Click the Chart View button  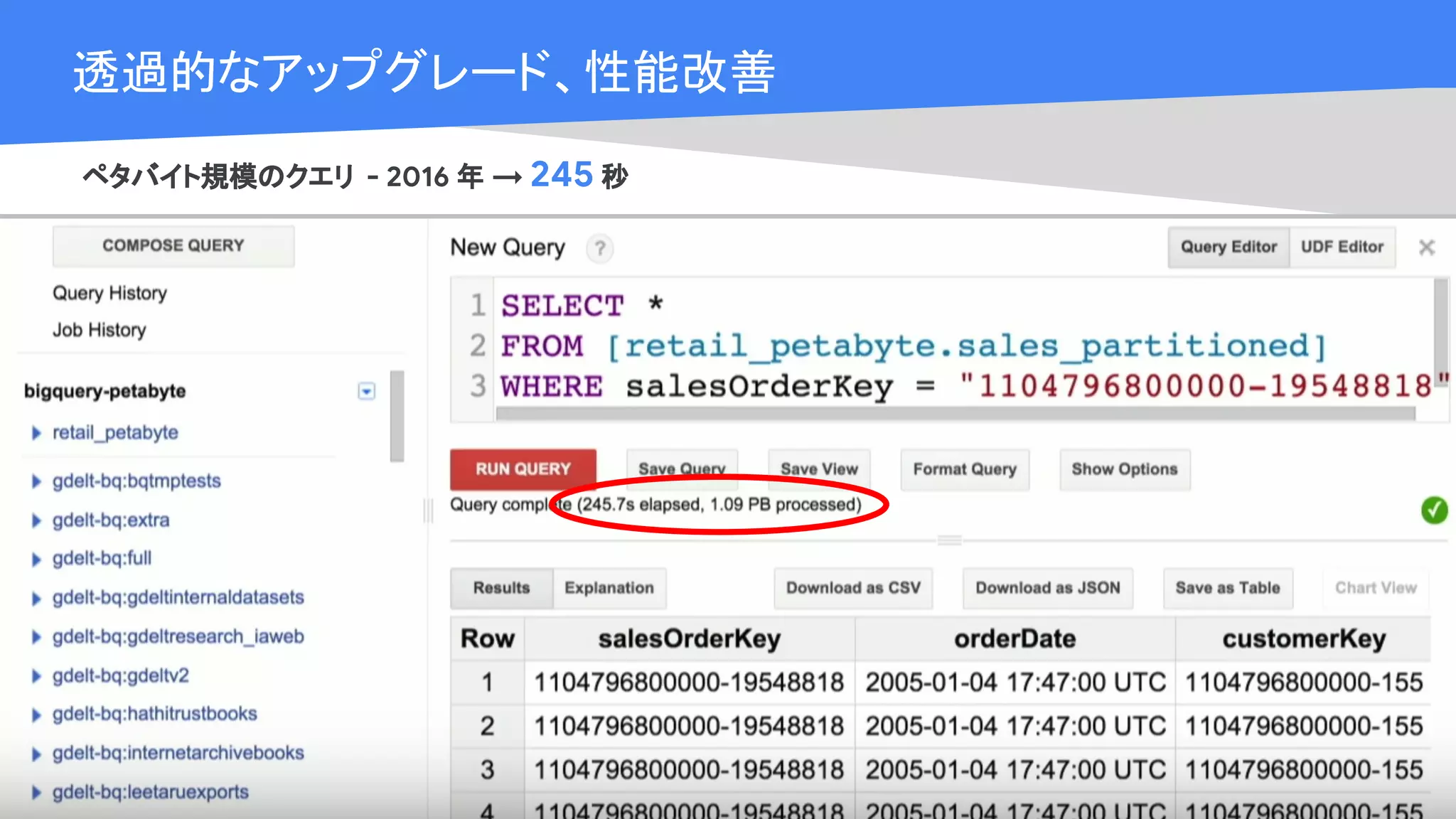[x=1376, y=588]
